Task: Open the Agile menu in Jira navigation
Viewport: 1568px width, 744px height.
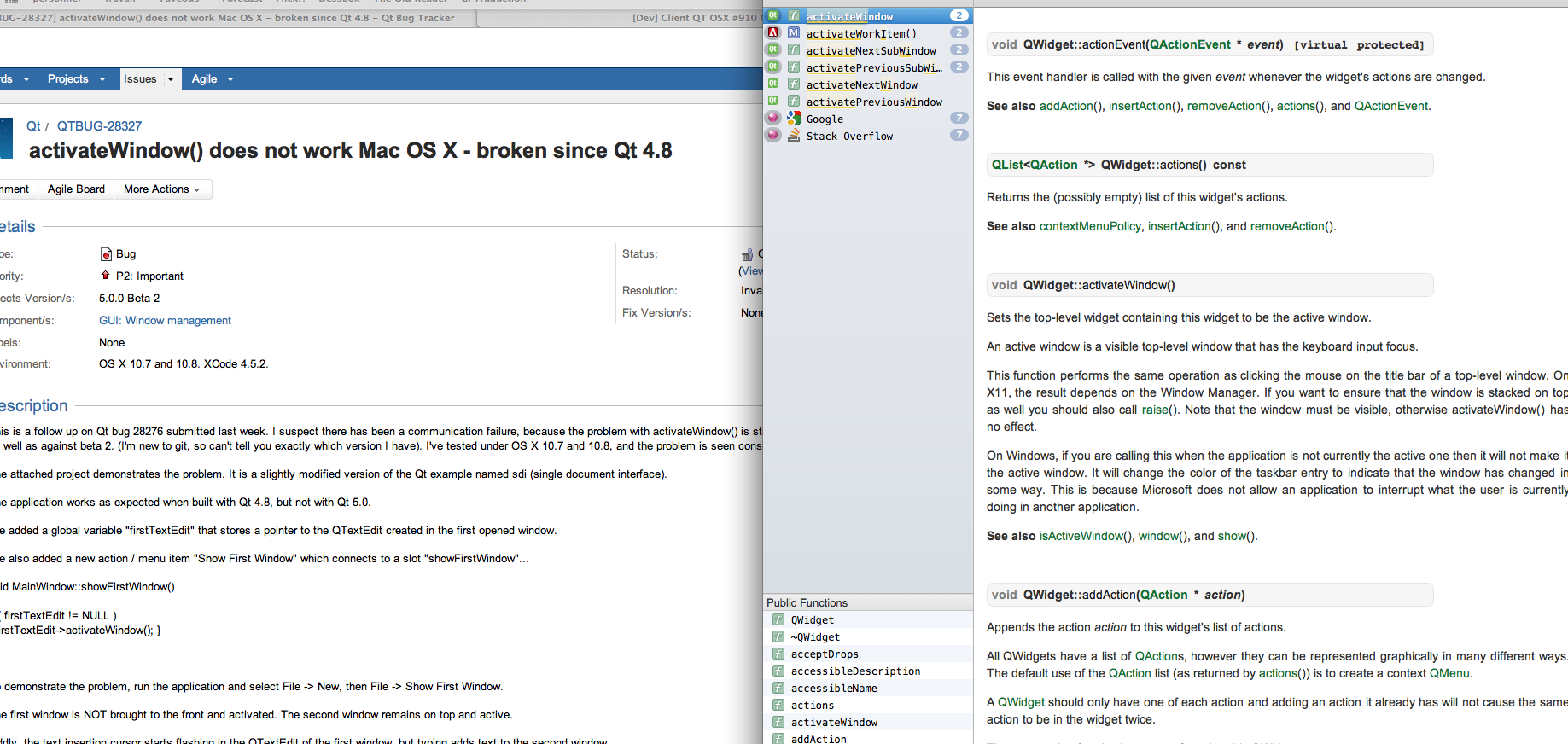Action: click(x=204, y=78)
